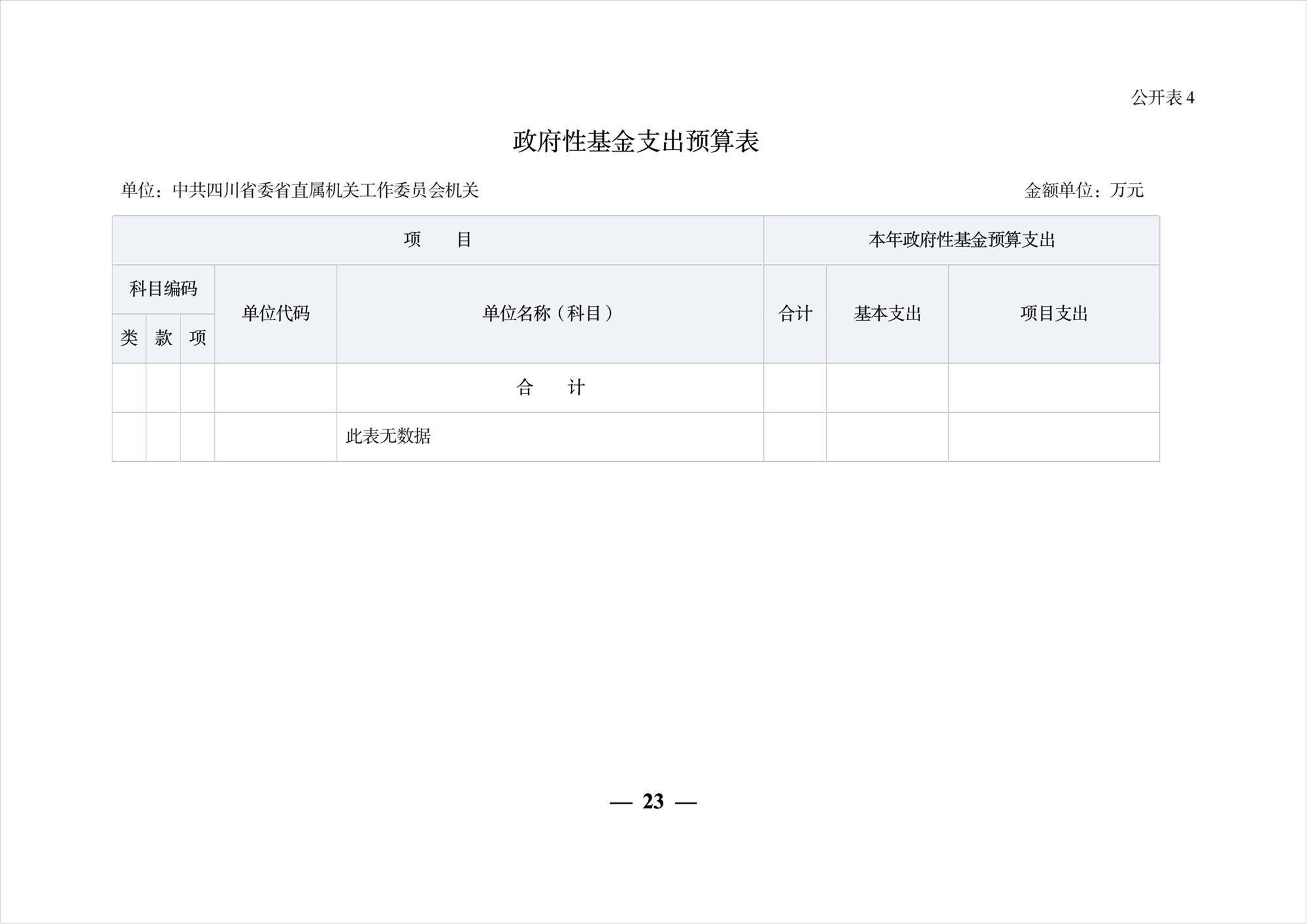Select the 项目支出 column header
Screen dimensions: 1307x924
click(1053, 314)
